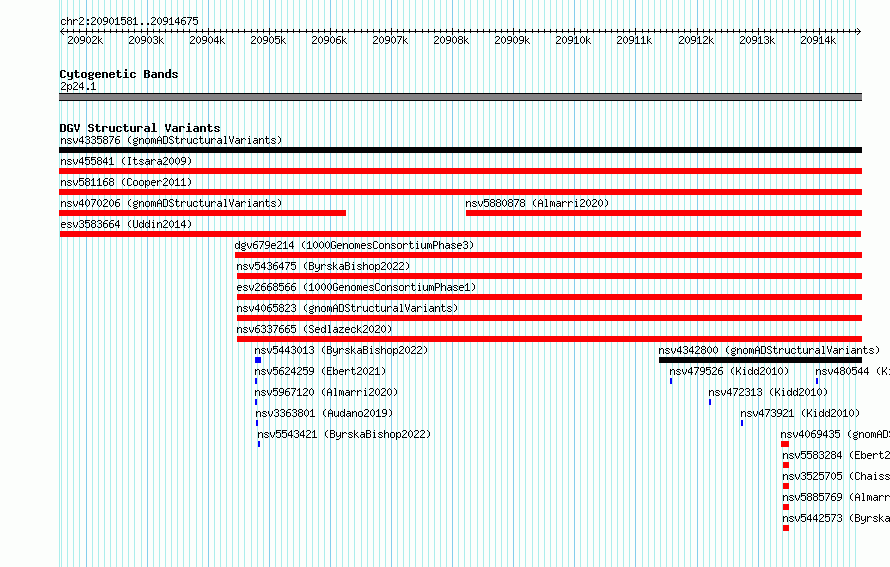Click the blue marker under nsv5443013

258,360
